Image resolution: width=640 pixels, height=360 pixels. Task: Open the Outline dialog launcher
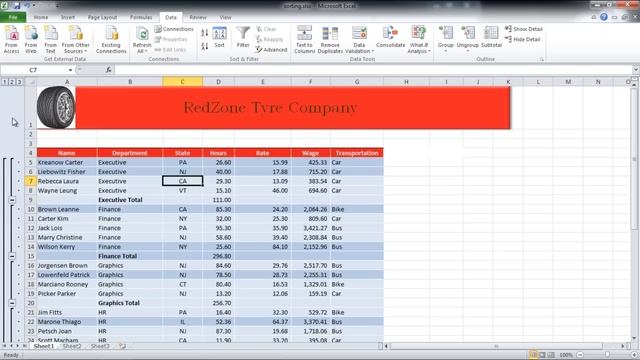coord(542,60)
